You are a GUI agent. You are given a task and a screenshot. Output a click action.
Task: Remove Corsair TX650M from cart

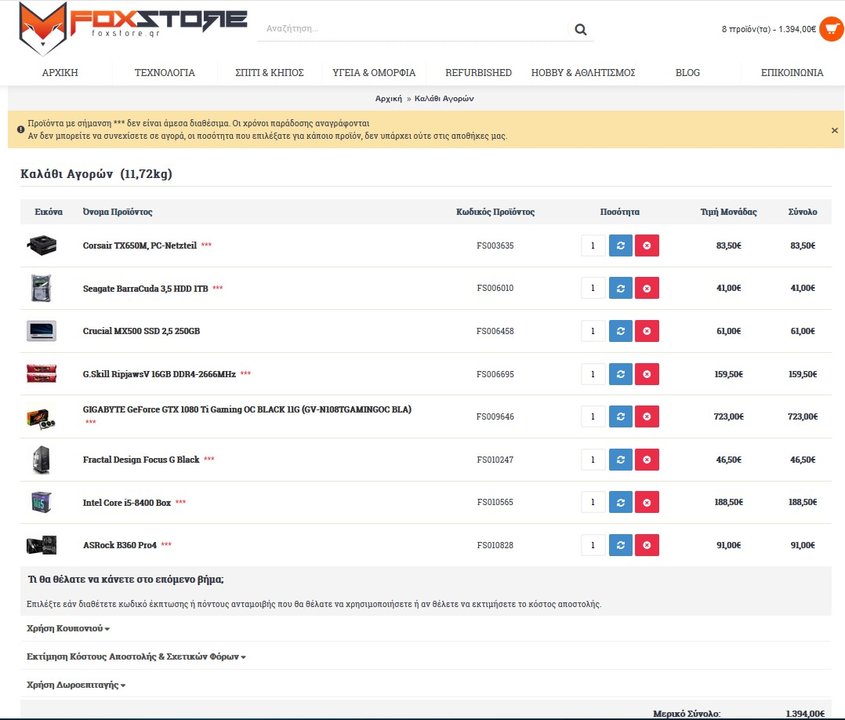click(647, 245)
